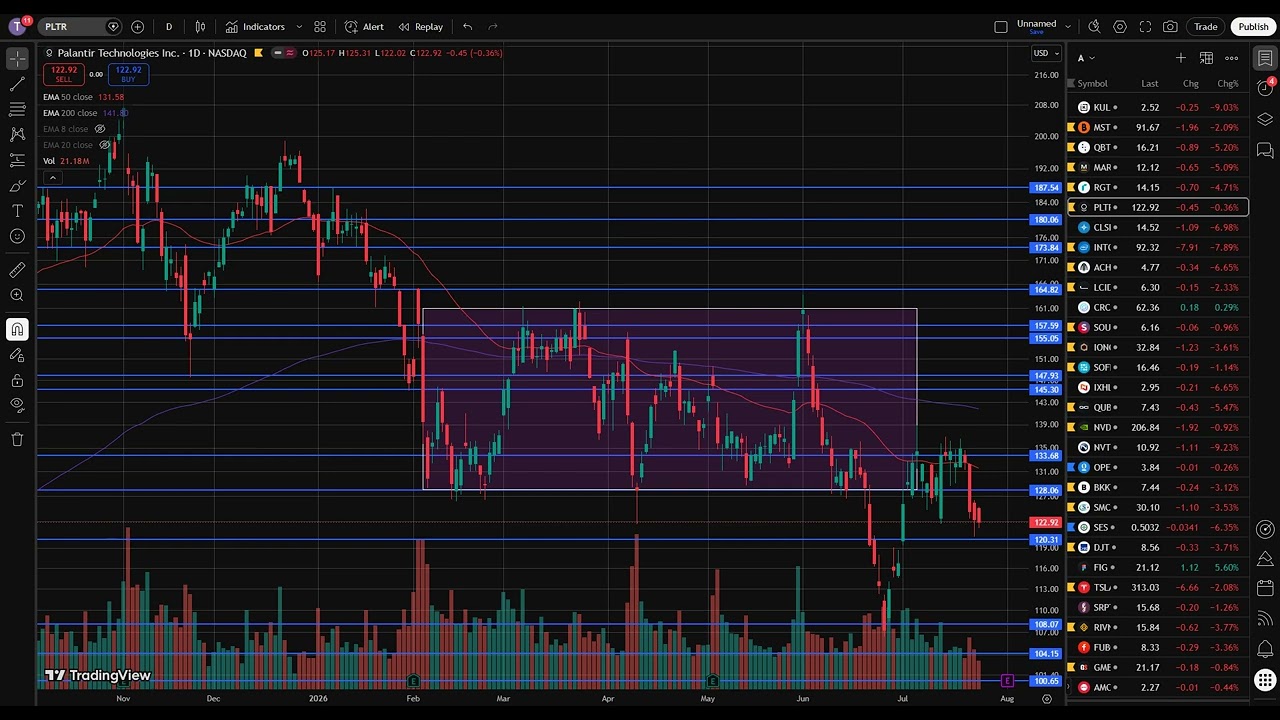Add symbol to watchlist plus icon
This screenshot has height=720, width=1280.
[x=1180, y=58]
